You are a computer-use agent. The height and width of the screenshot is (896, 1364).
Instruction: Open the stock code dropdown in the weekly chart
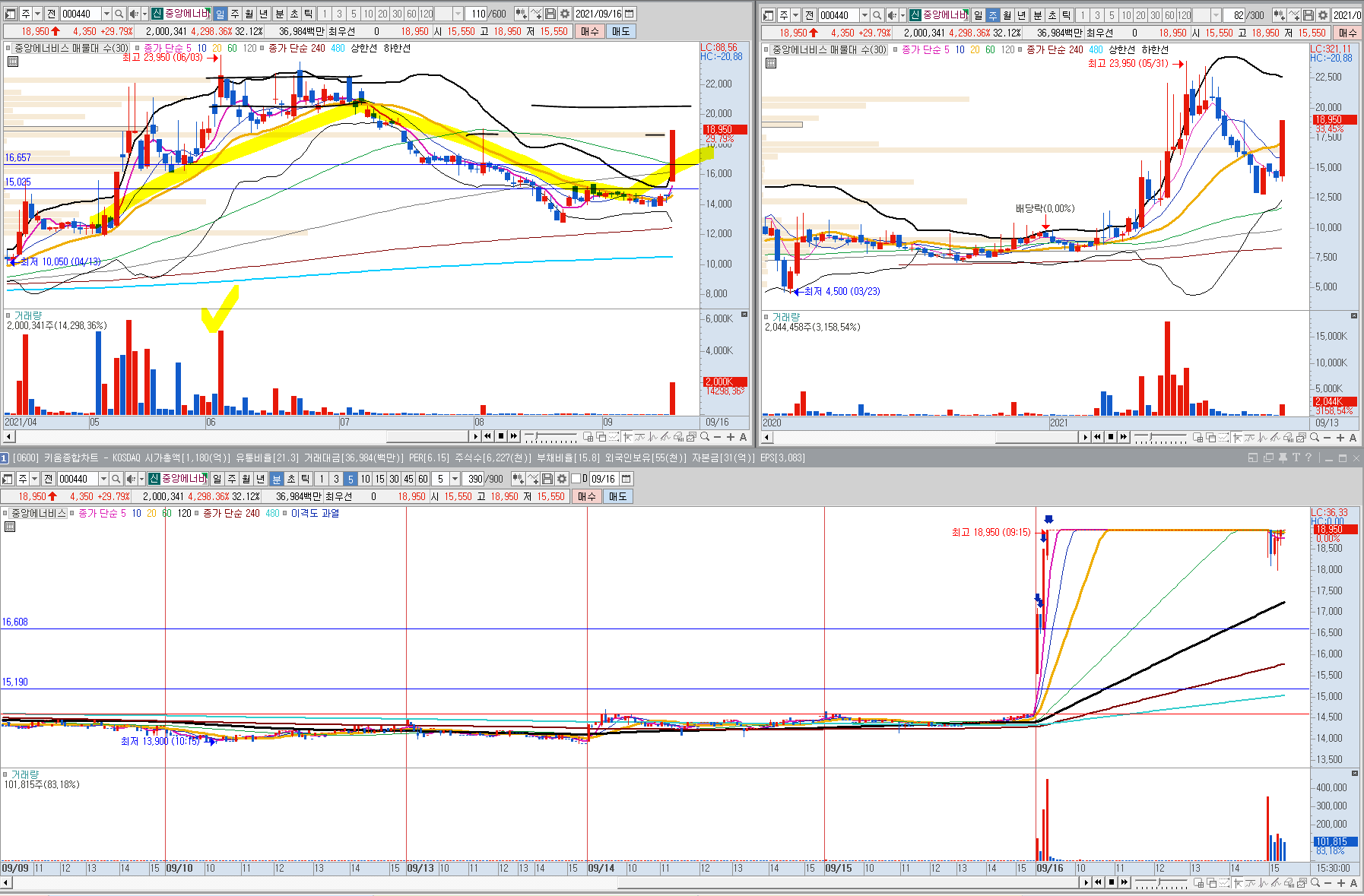click(864, 15)
